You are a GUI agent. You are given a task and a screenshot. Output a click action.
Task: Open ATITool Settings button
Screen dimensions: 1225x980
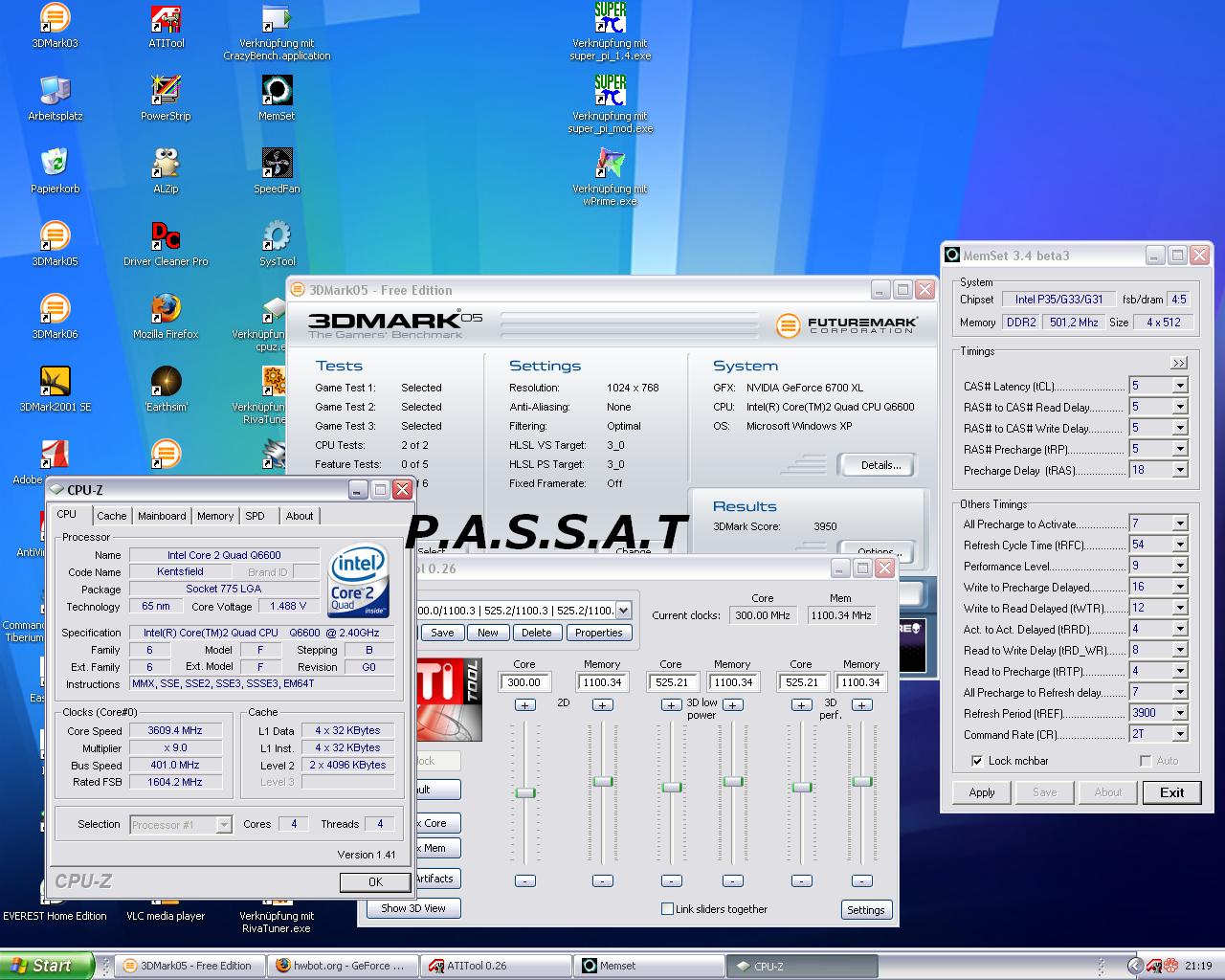click(866, 910)
